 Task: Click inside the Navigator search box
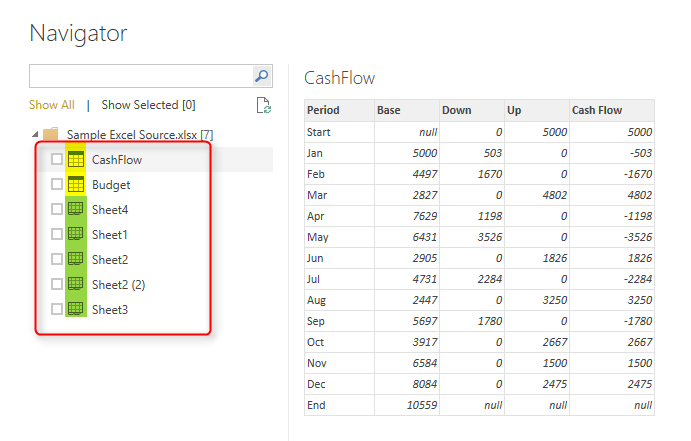[141, 76]
